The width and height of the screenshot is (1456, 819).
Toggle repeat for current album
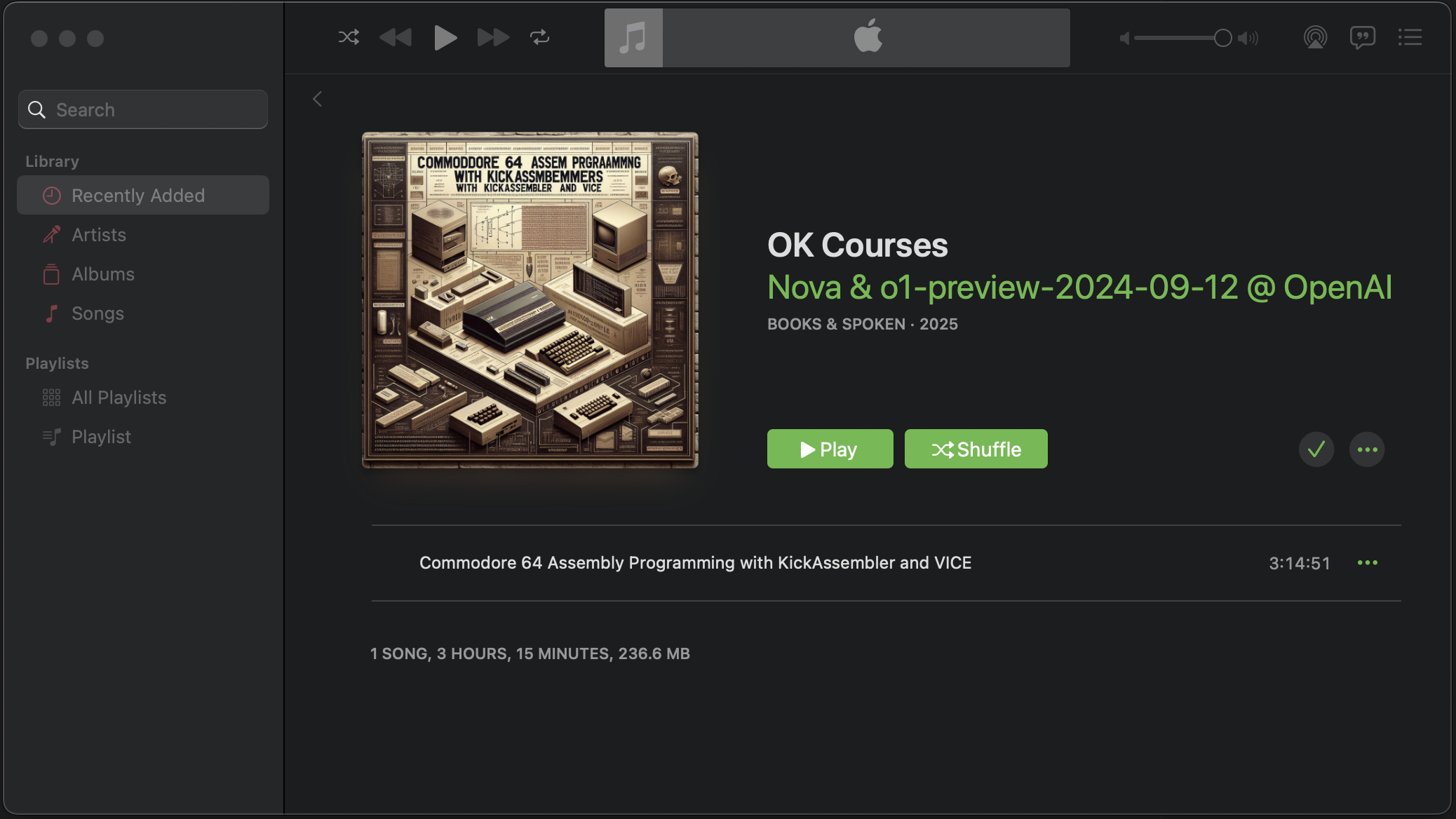pos(540,37)
